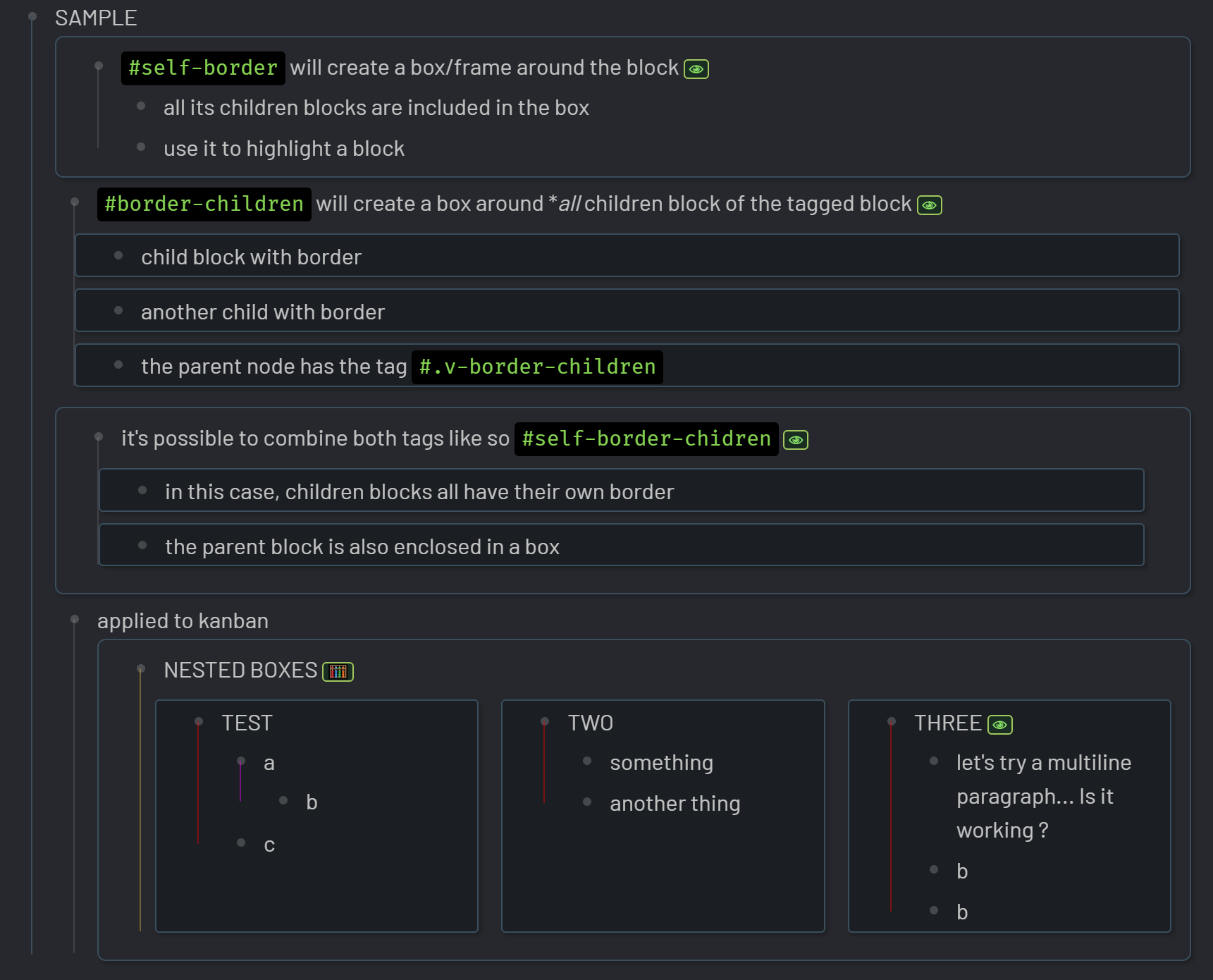This screenshot has width=1213, height=980.
Task: Select the 'another child with border' block
Action: (263, 312)
